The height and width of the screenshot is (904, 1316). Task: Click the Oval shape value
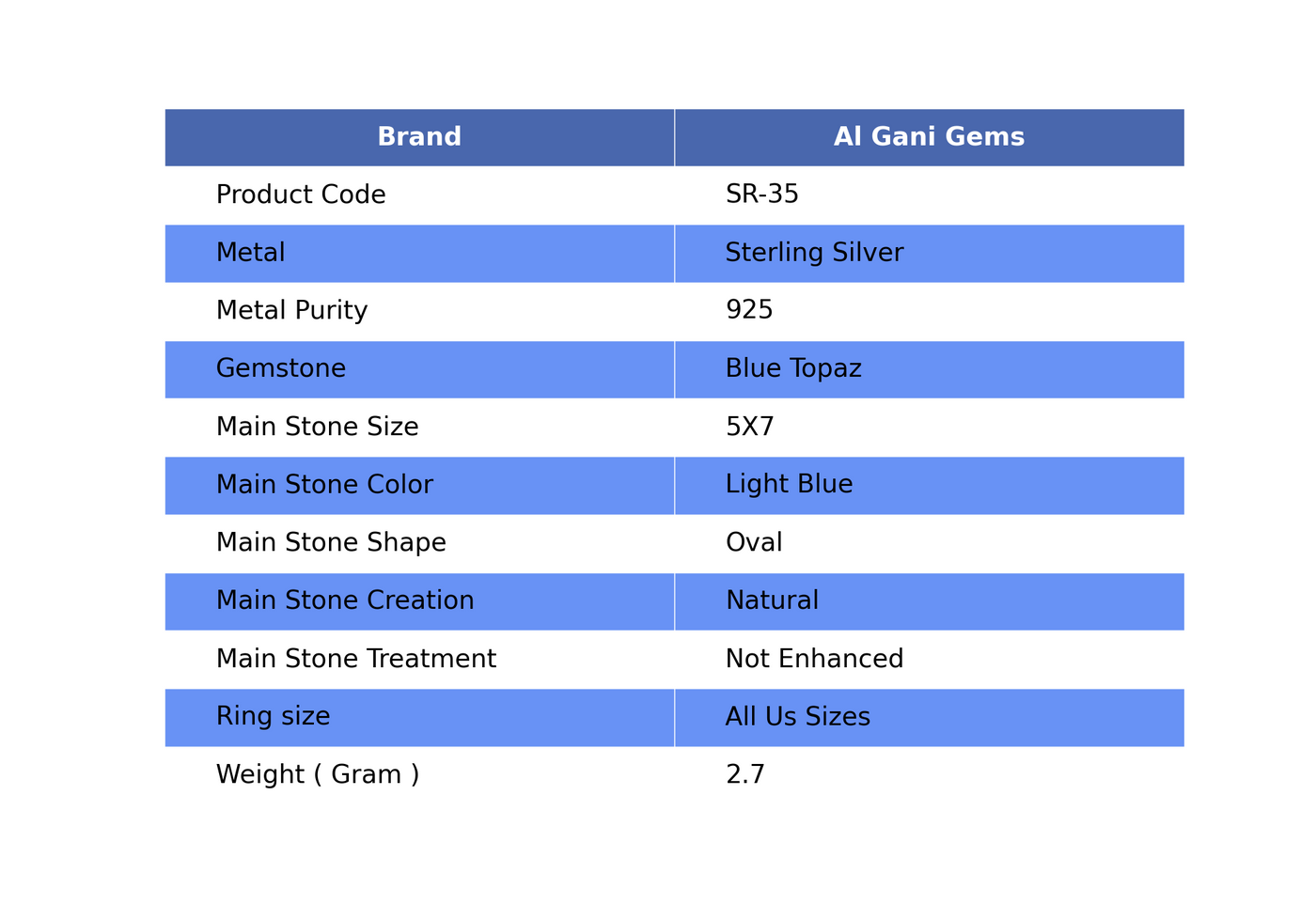[754, 542]
